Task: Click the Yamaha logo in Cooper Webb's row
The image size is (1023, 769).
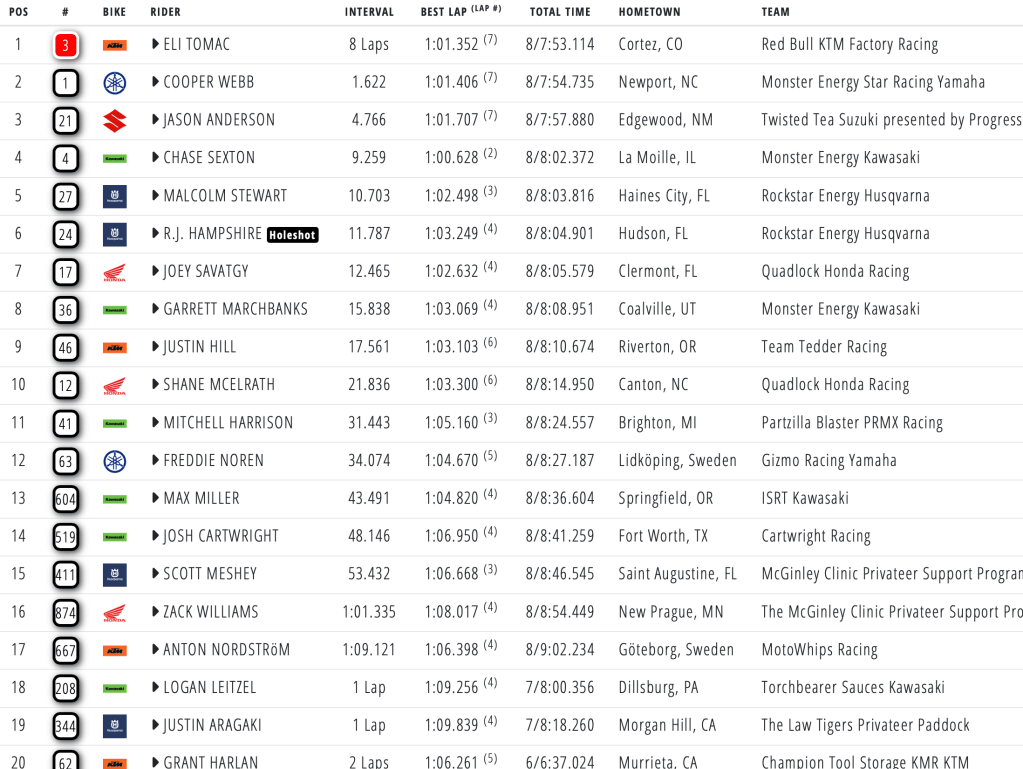Action: (x=115, y=83)
